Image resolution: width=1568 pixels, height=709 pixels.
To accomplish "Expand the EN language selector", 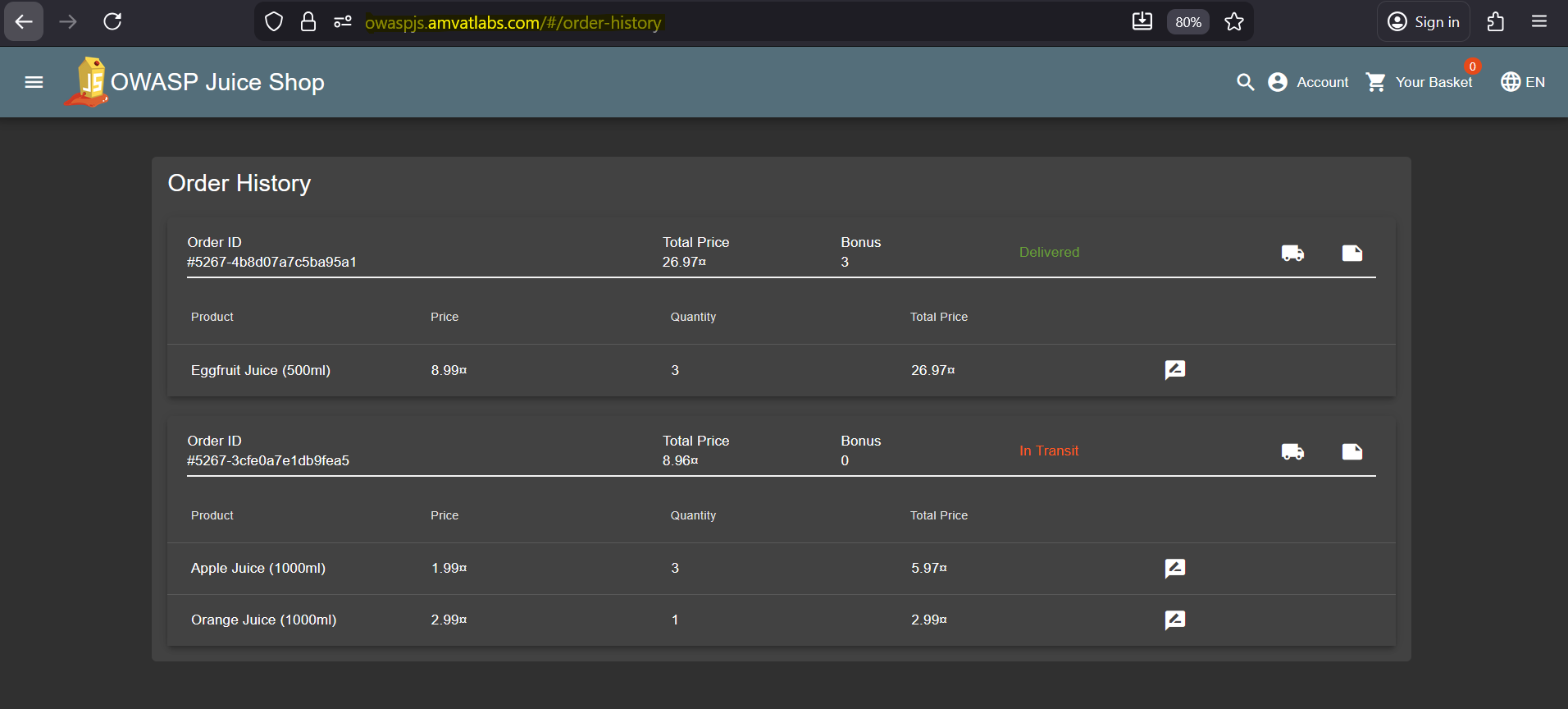I will pos(1523,82).
